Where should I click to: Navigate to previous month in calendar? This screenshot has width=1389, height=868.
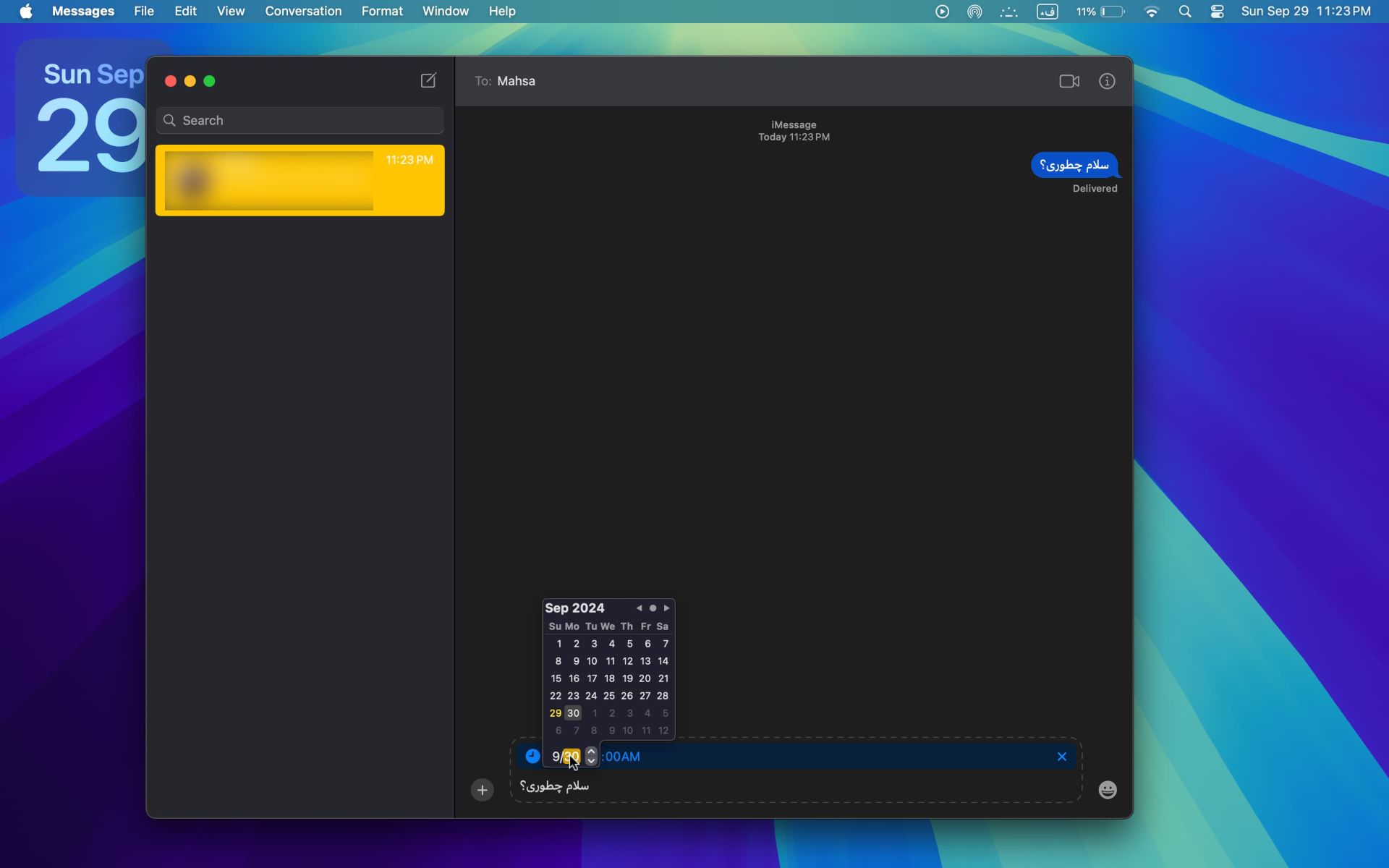639,608
